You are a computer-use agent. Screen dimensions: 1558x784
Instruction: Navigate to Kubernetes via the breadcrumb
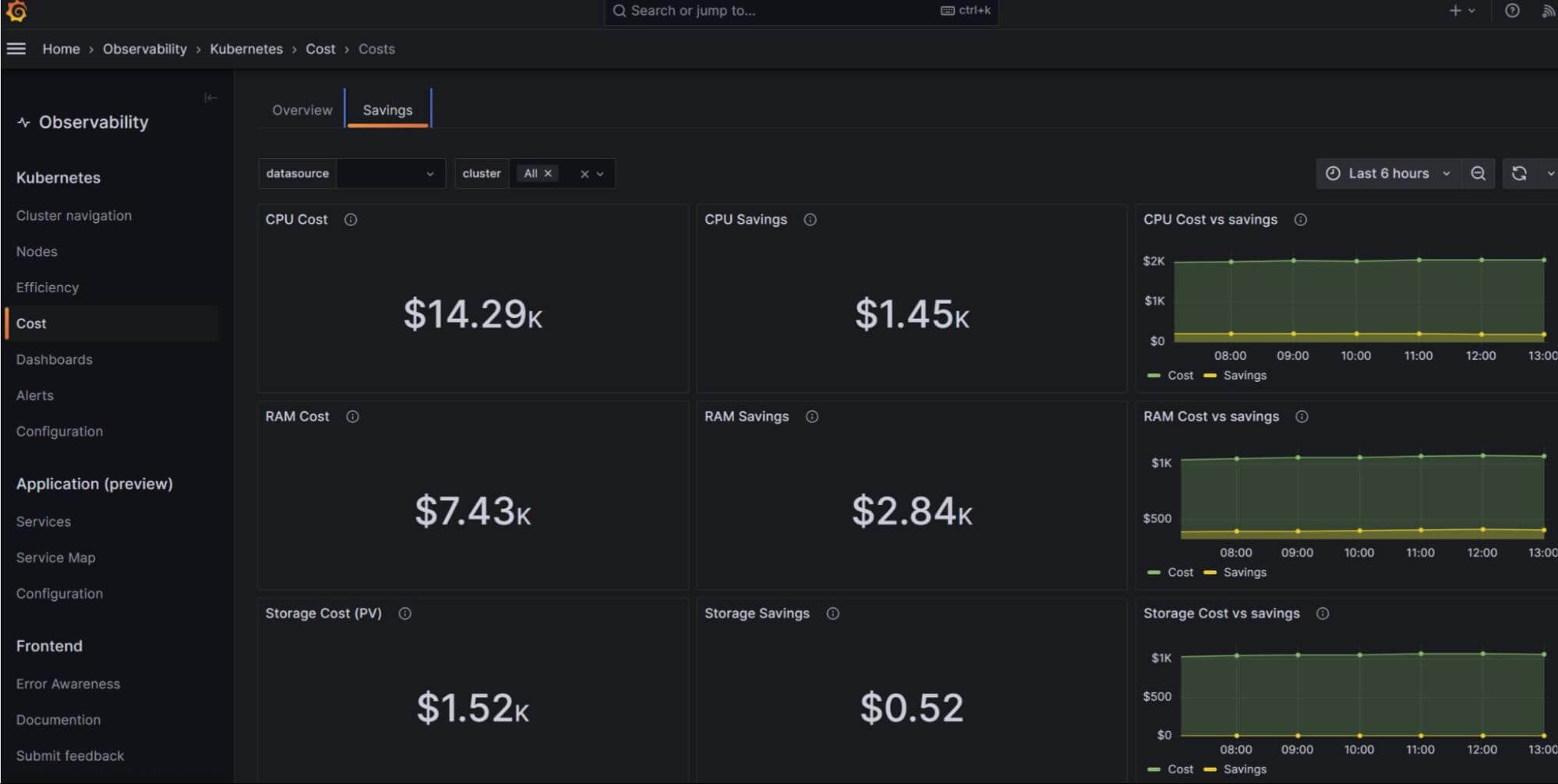click(x=246, y=48)
